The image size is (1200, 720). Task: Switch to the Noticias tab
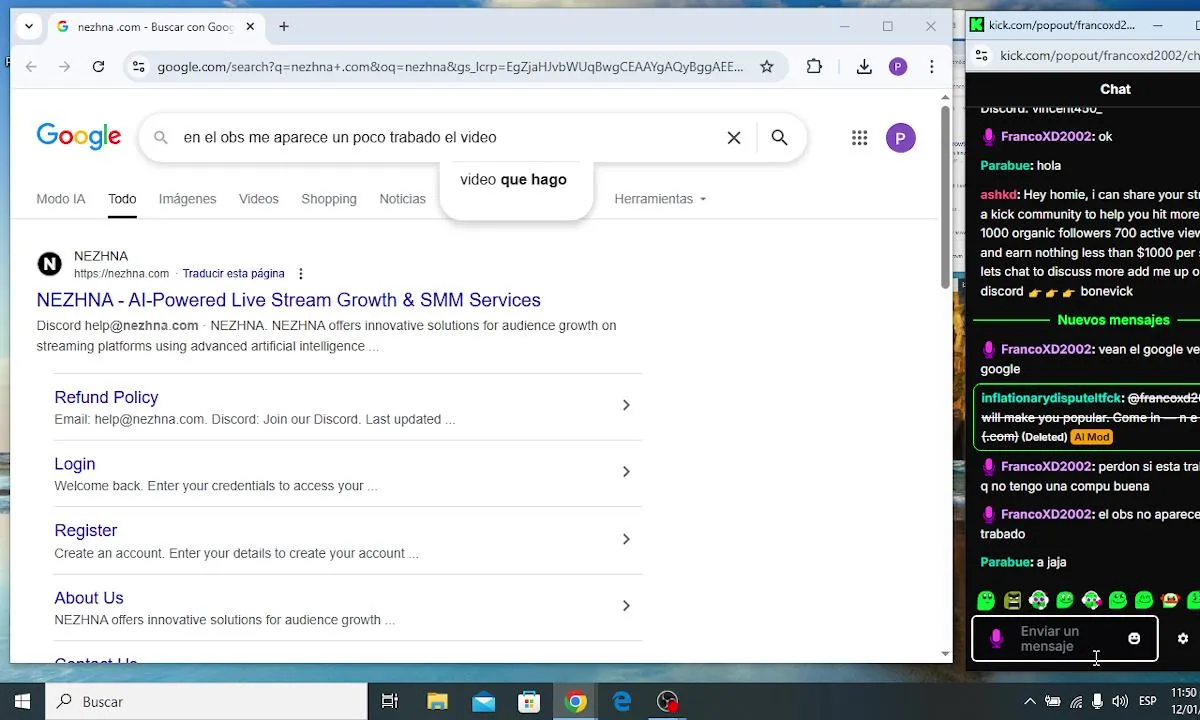coord(402,199)
